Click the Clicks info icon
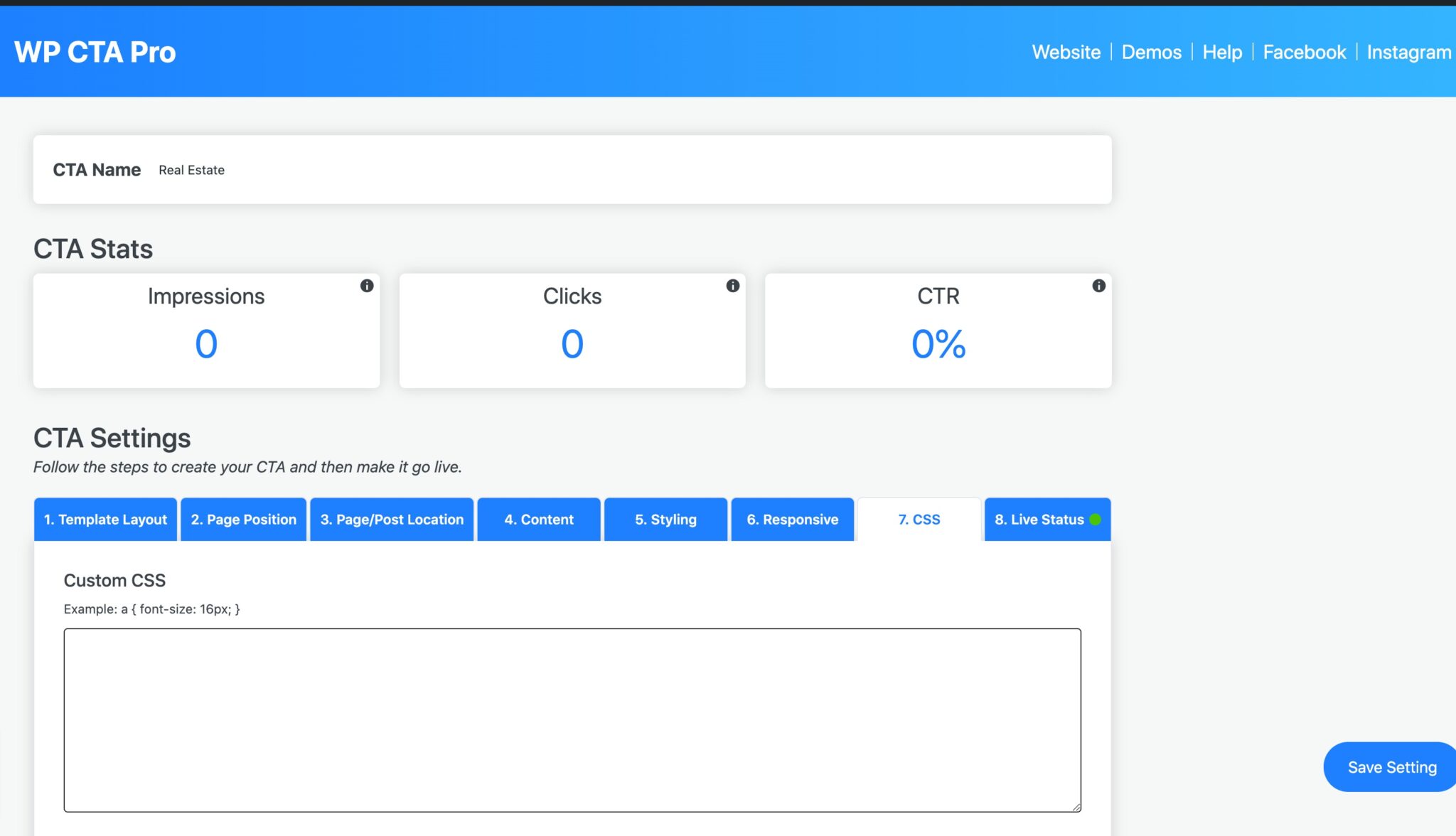This screenshot has width=1456, height=836. coord(733,286)
